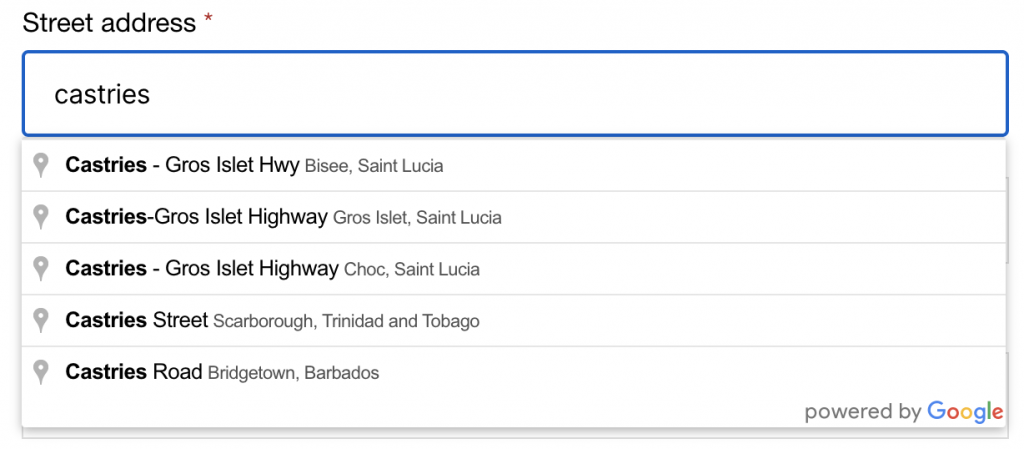
Task: Pick Castries - Gros Islet Highway, Choc
Action: coord(202,269)
